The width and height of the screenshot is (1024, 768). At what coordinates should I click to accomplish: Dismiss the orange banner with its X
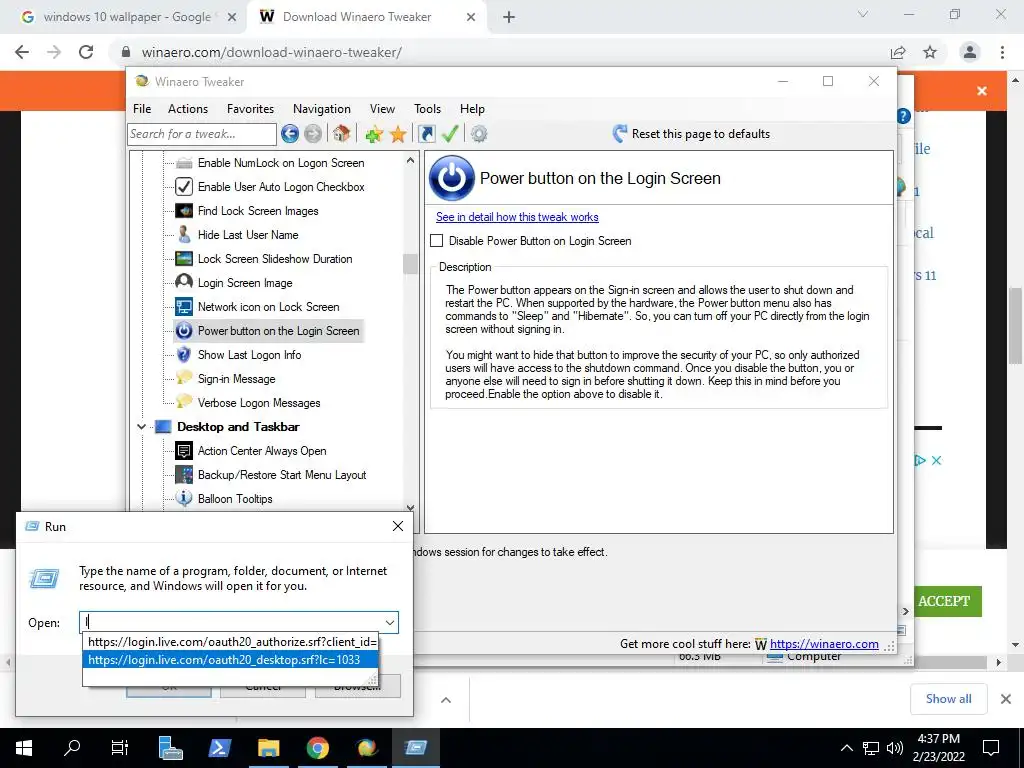tap(982, 91)
